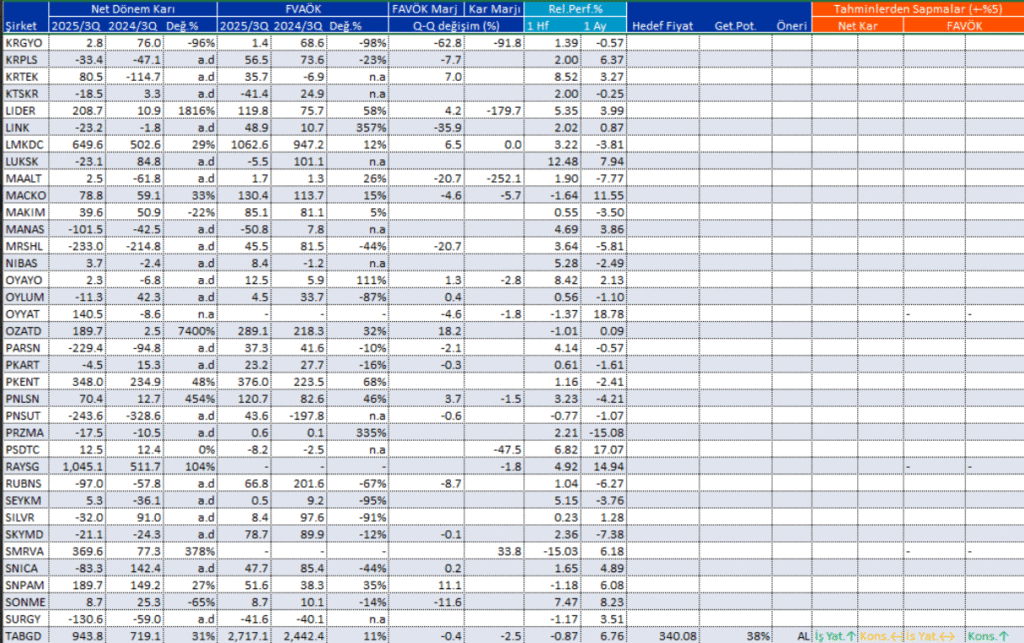Select the LMKDC company cell
This screenshot has height=643, width=1024.
click(25, 145)
